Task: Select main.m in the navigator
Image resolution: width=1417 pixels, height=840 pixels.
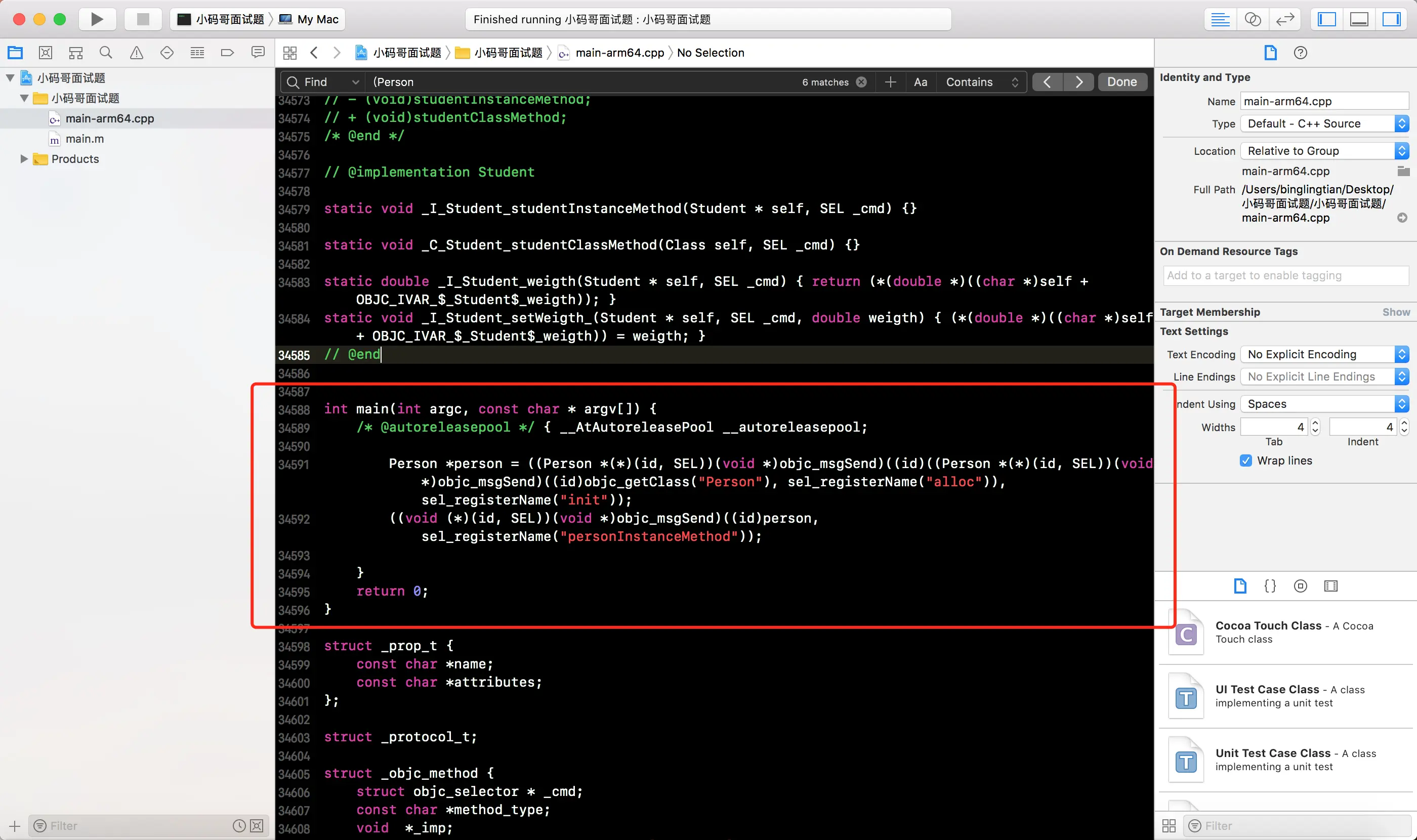Action: (x=85, y=139)
